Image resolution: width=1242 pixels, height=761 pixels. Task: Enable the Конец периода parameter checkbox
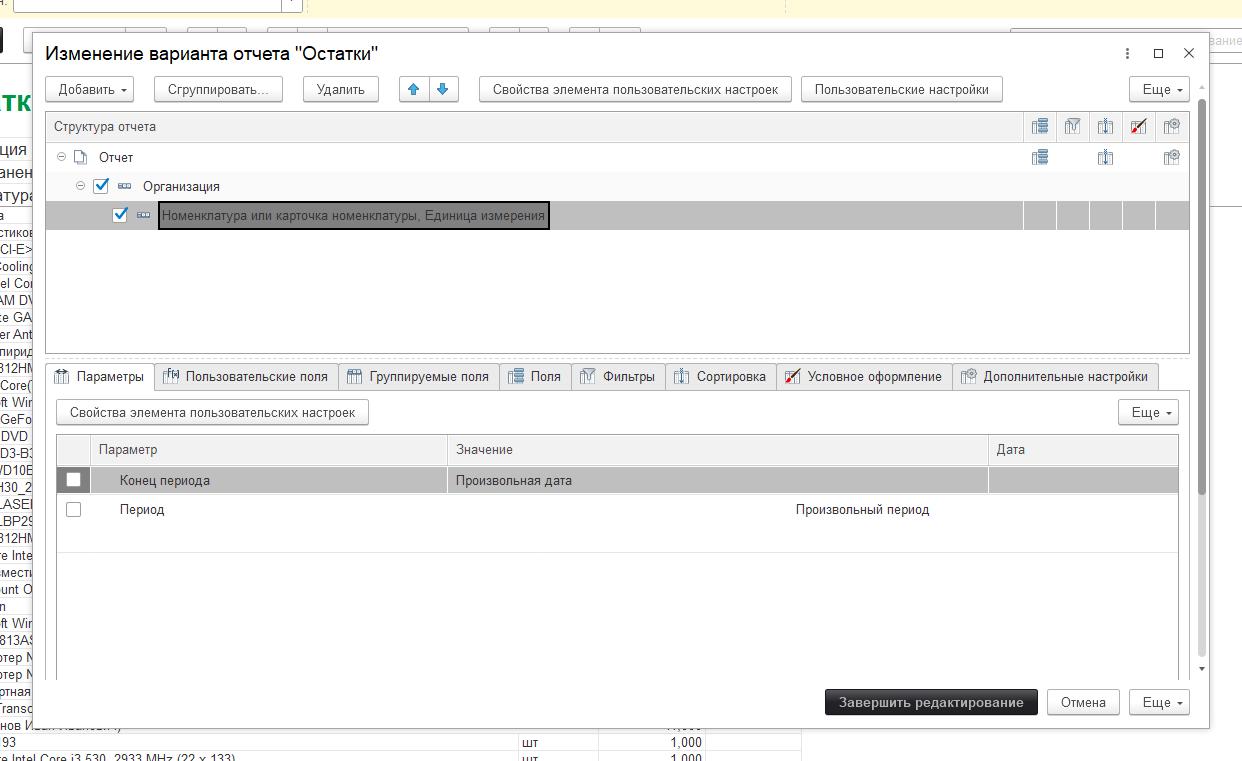tap(73, 480)
